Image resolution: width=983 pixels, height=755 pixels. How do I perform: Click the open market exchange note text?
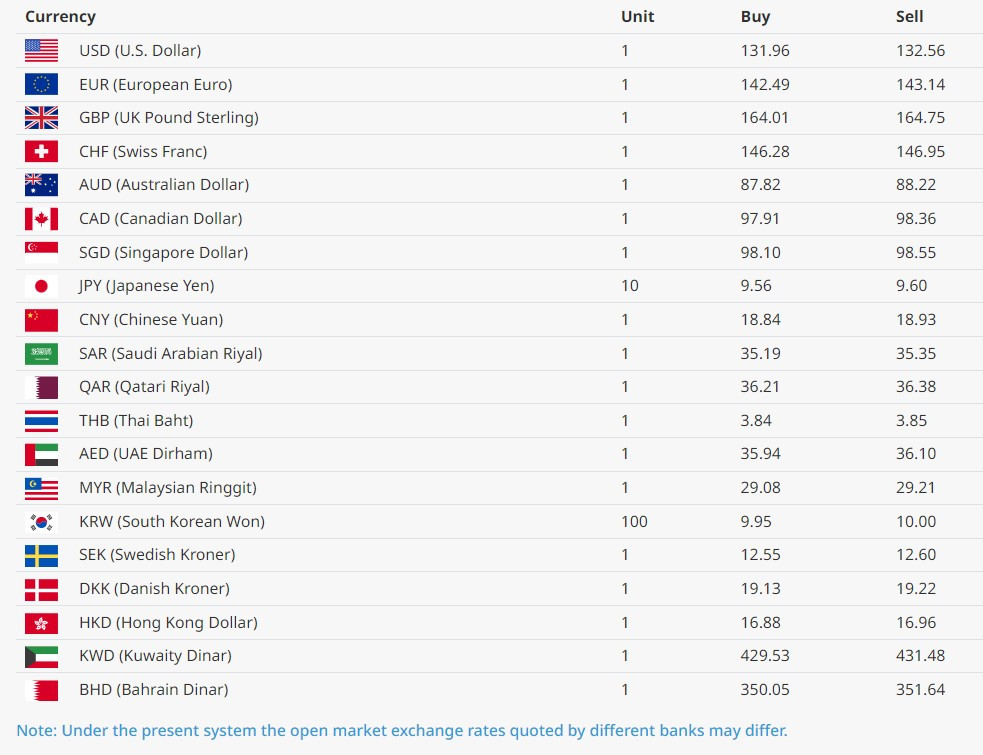tap(402, 731)
